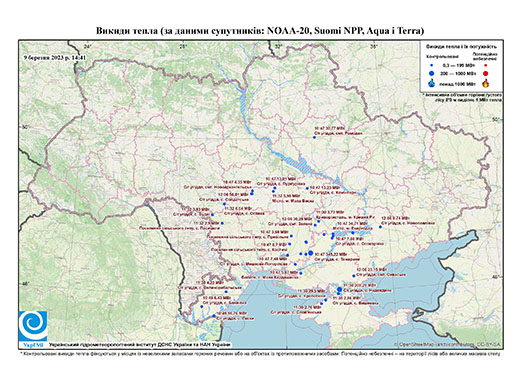Screen dimensions: 520x368
Task: Open the OpenStreetMap contributors attribution
Action: [x=448, y=344]
